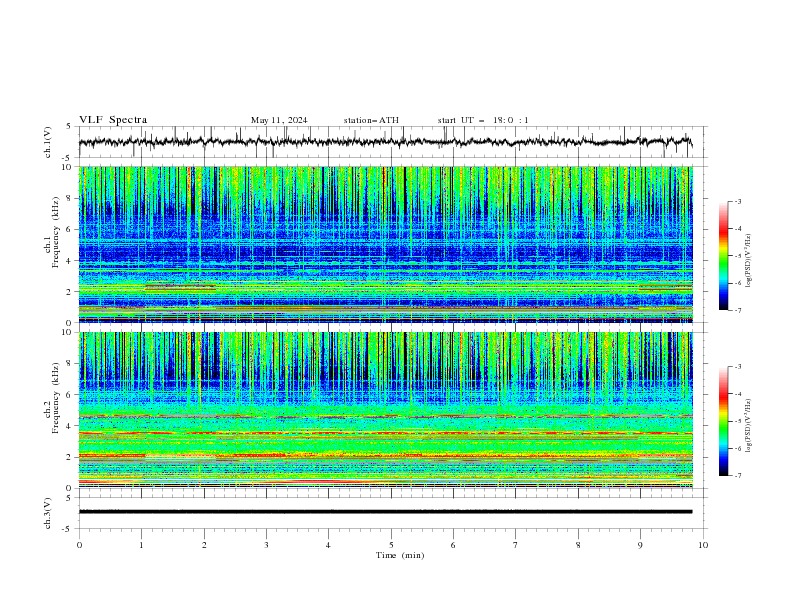Click the "VLF Spectra" title text

point(113,120)
